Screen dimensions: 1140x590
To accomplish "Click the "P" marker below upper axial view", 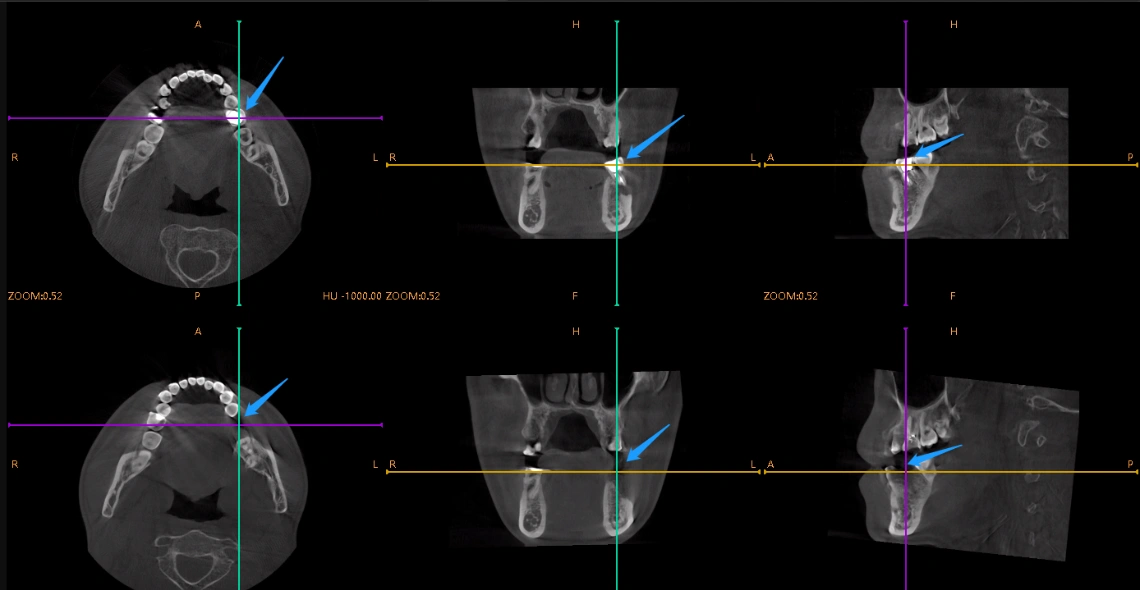I will tap(198, 296).
